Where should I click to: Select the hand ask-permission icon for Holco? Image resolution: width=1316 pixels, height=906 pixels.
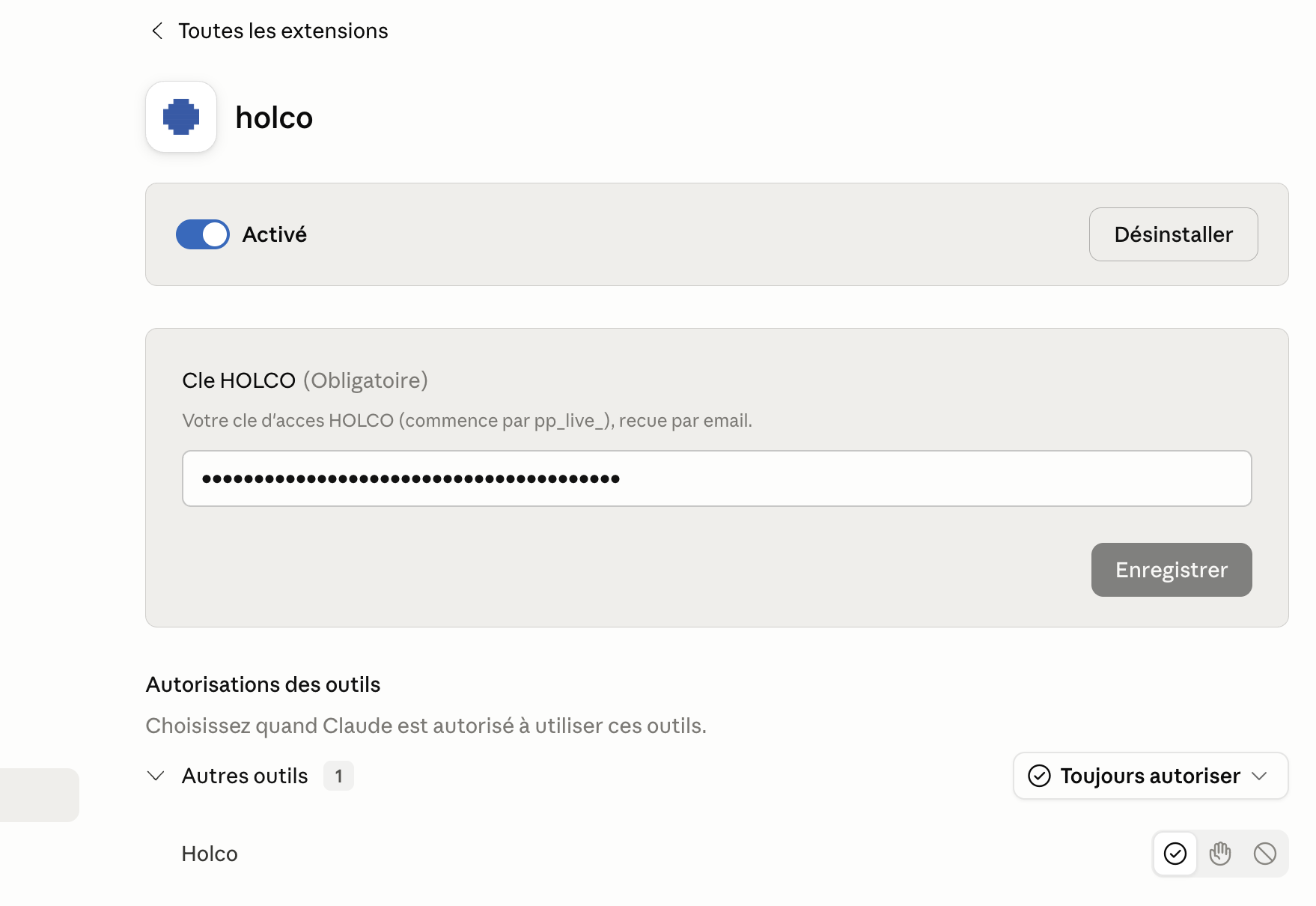(1220, 854)
